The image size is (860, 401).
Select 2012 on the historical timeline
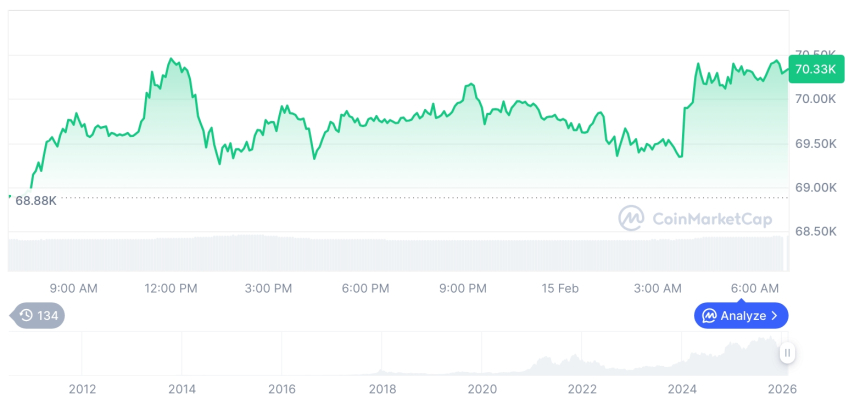(82, 388)
